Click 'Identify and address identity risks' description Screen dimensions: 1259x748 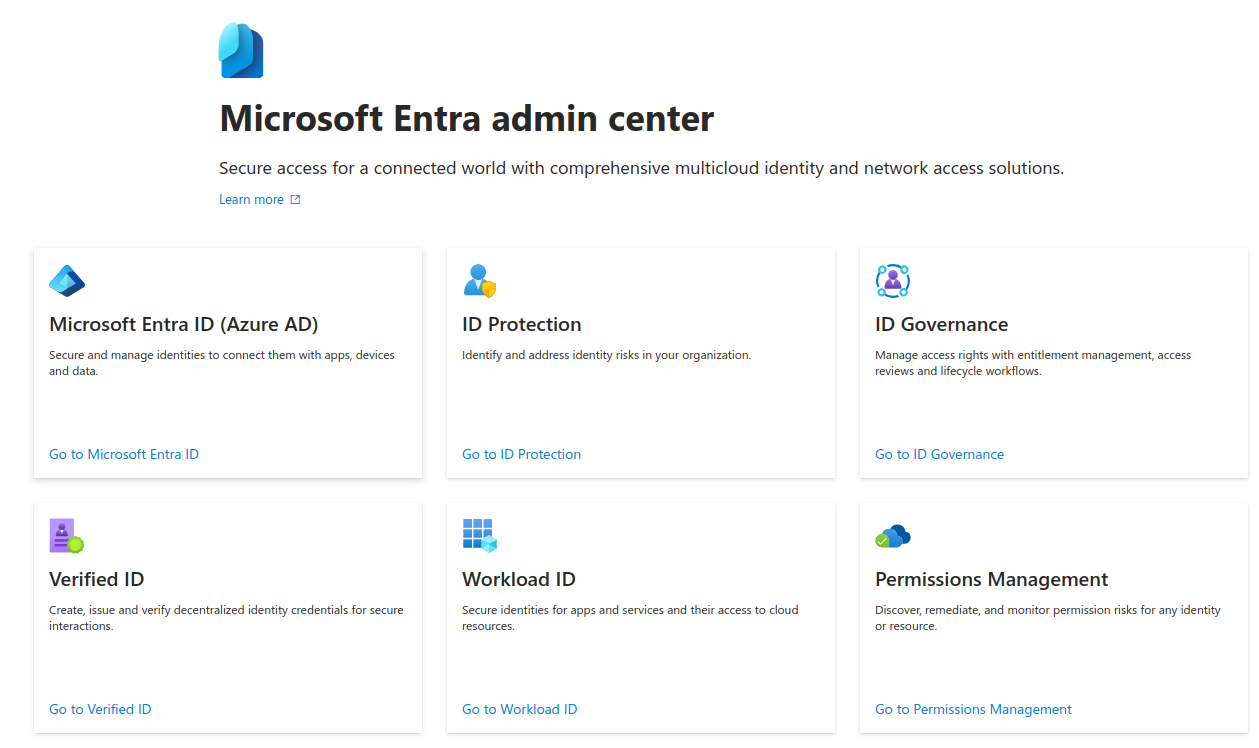click(x=606, y=355)
